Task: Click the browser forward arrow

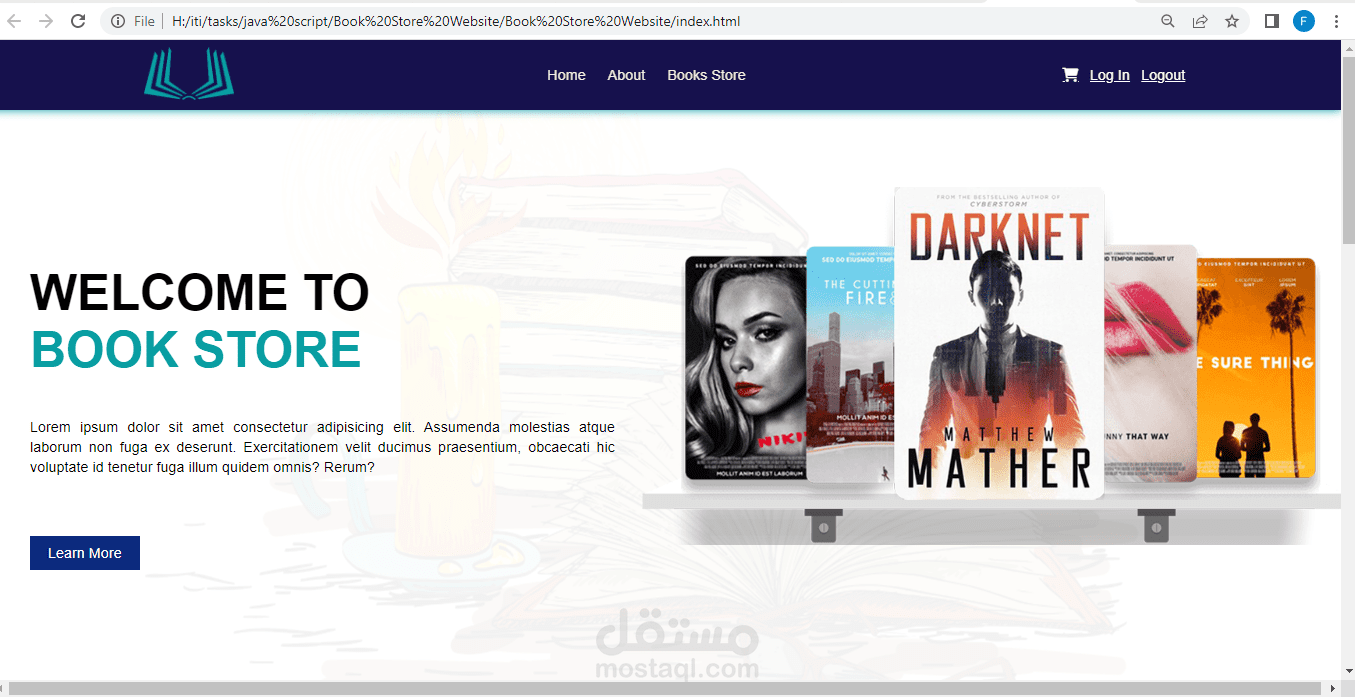Action: 45,21
